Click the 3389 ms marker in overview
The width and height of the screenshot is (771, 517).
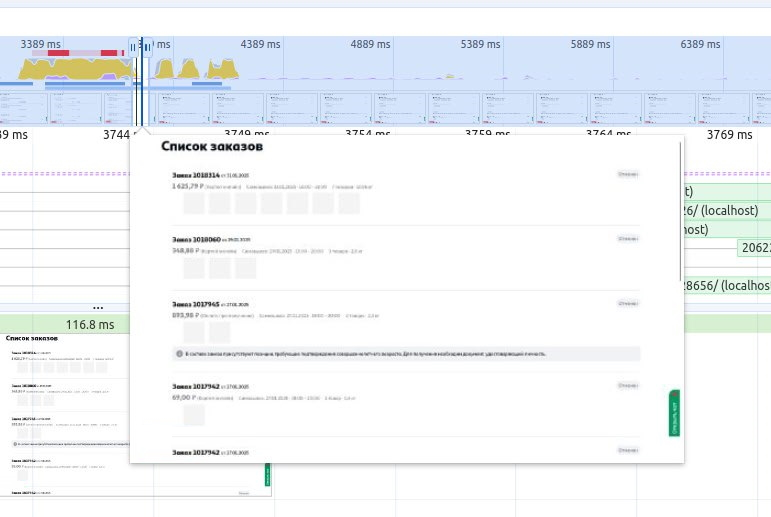click(x=40, y=44)
